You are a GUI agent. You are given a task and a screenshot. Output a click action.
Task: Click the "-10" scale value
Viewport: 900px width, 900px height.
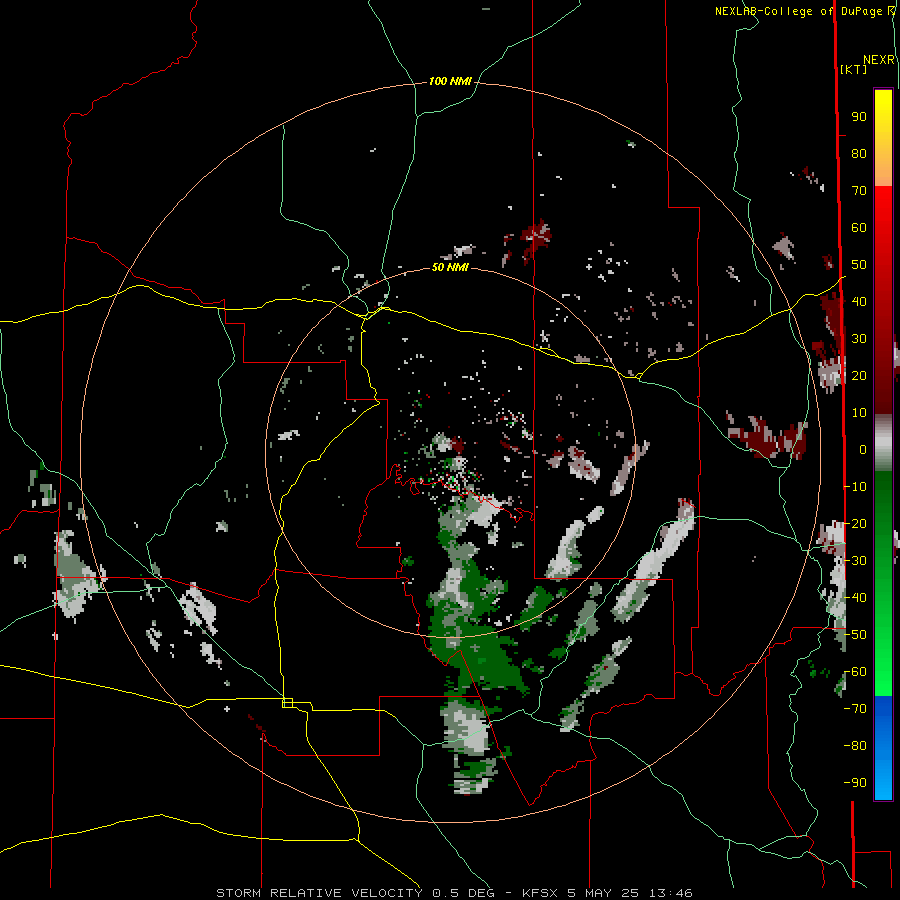[x=855, y=487]
